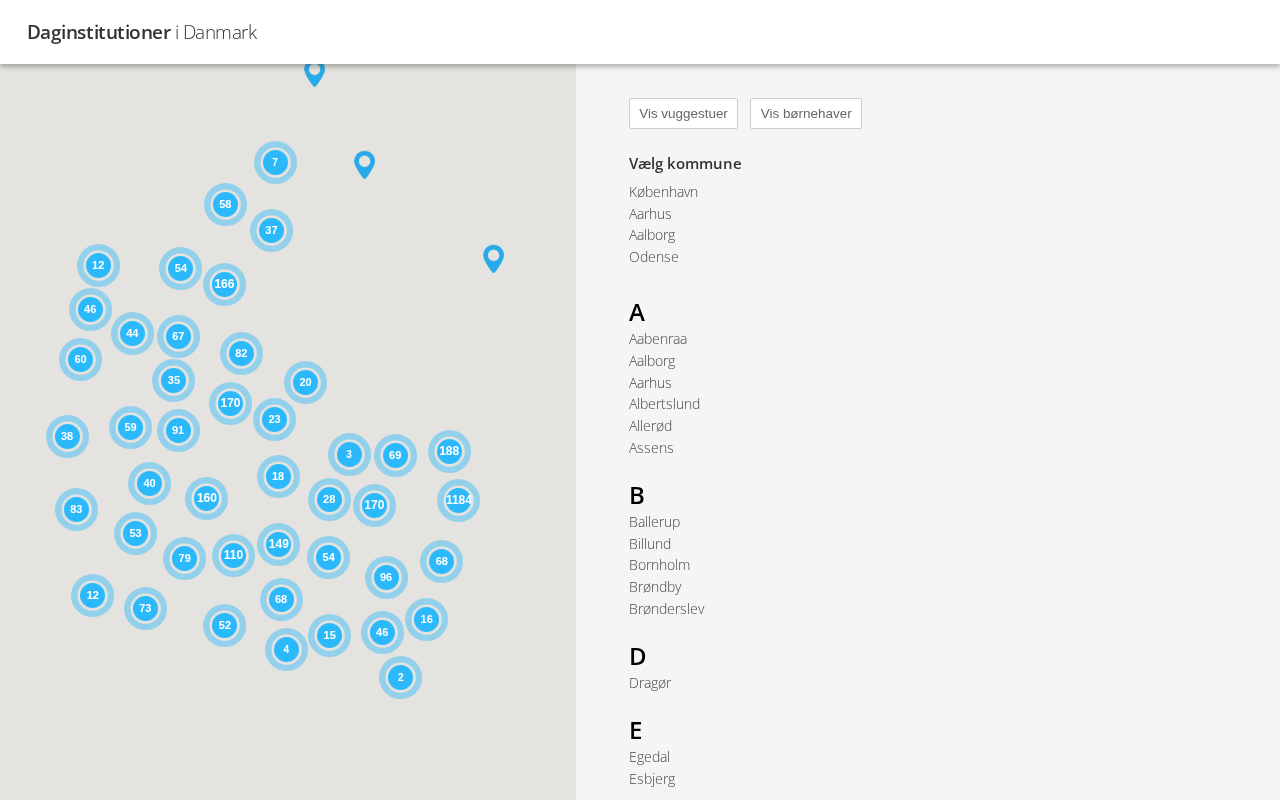The width and height of the screenshot is (1280, 800).
Task: Open the København municipality link
Action: pos(663,192)
